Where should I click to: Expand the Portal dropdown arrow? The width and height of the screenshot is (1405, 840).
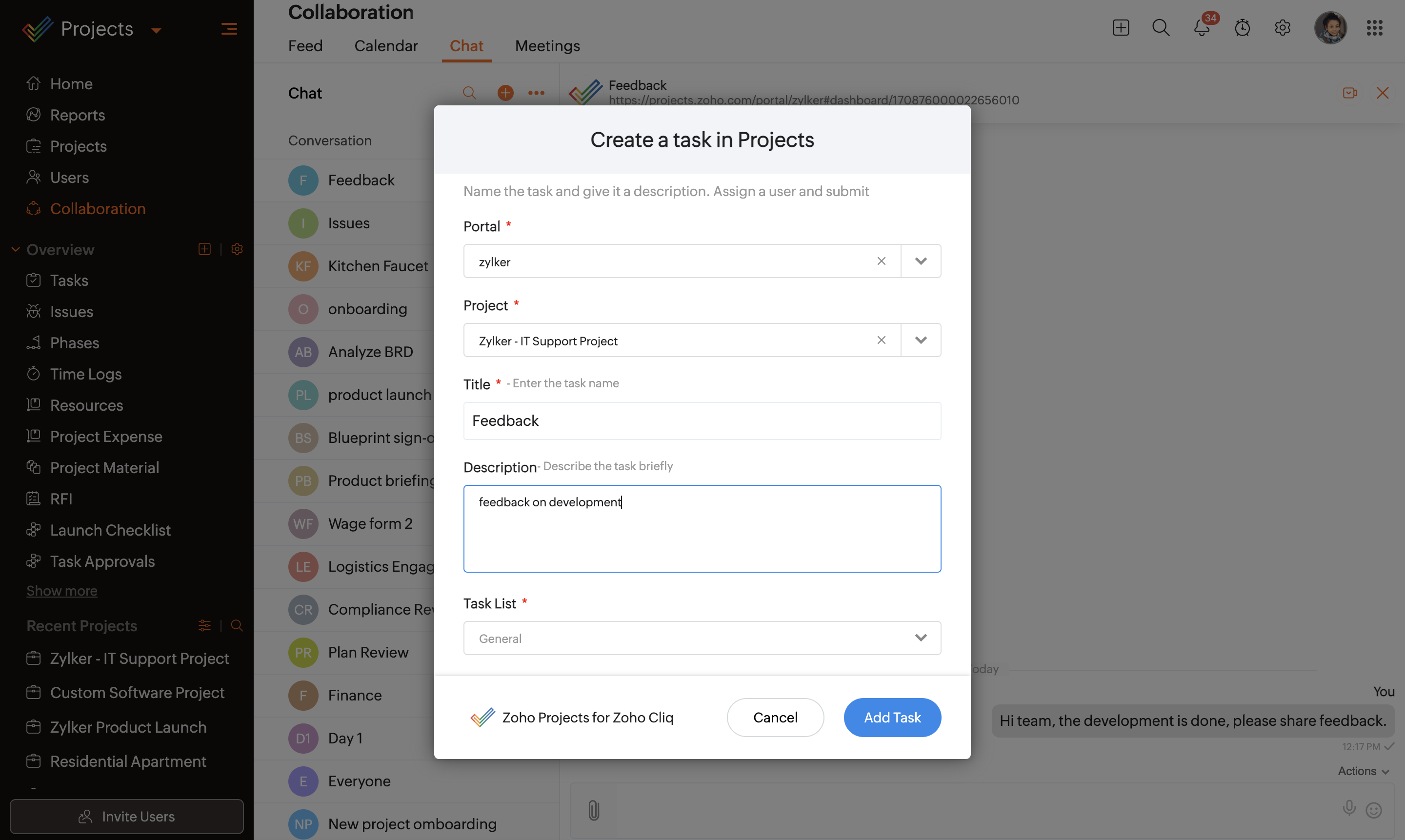[x=921, y=261]
